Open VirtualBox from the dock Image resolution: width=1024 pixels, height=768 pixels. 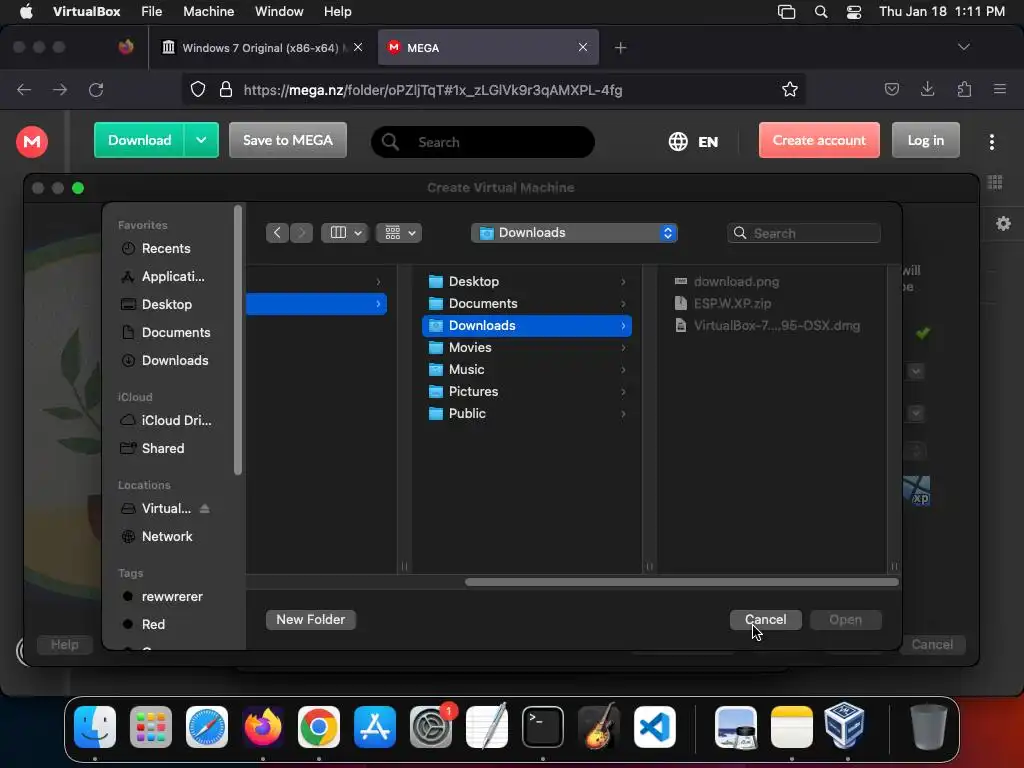tap(844, 727)
